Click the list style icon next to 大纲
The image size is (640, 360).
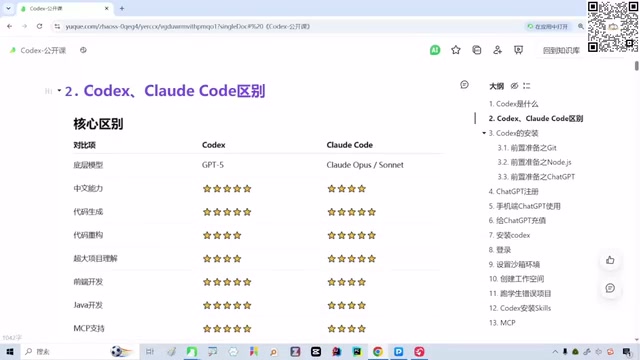pos(527,86)
